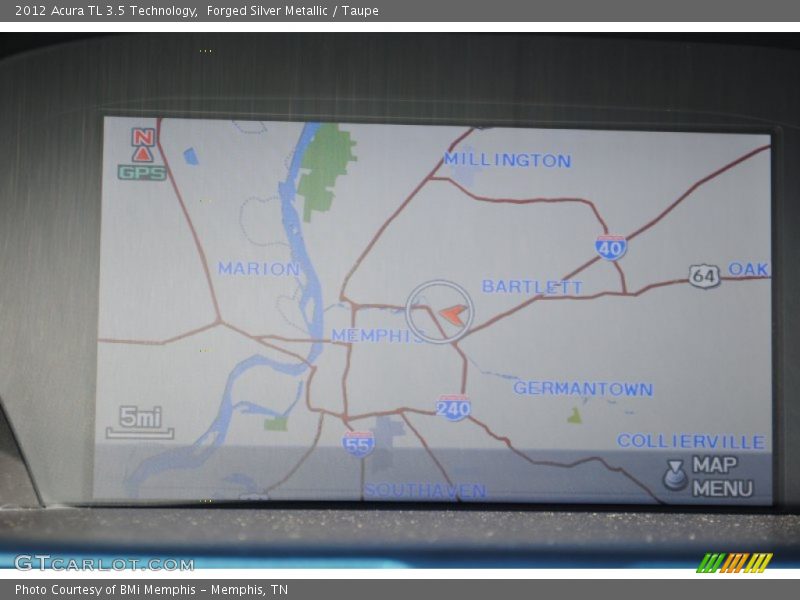Select the Interstate 55 shield
Screen dimensions: 800x600
click(x=358, y=445)
